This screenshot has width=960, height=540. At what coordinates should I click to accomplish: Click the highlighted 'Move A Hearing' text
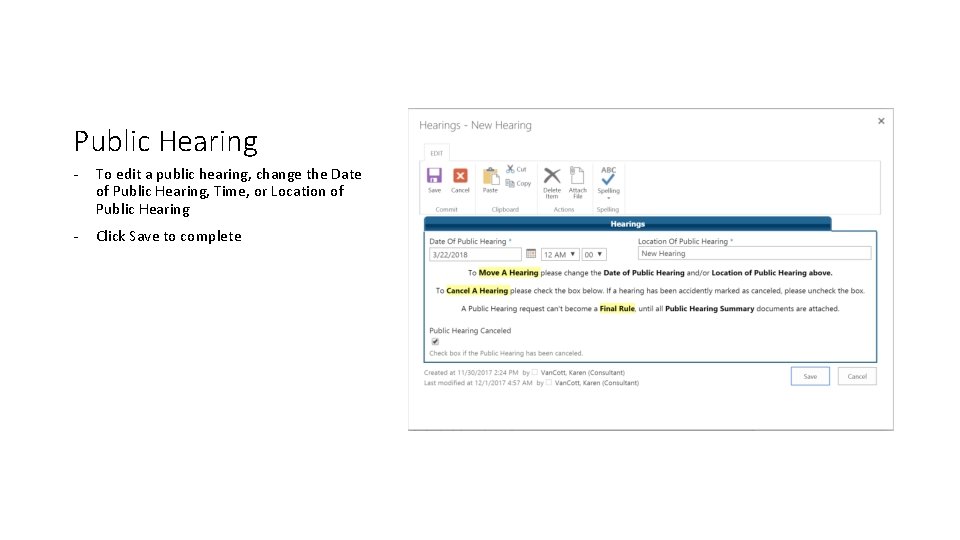[x=508, y=273]
